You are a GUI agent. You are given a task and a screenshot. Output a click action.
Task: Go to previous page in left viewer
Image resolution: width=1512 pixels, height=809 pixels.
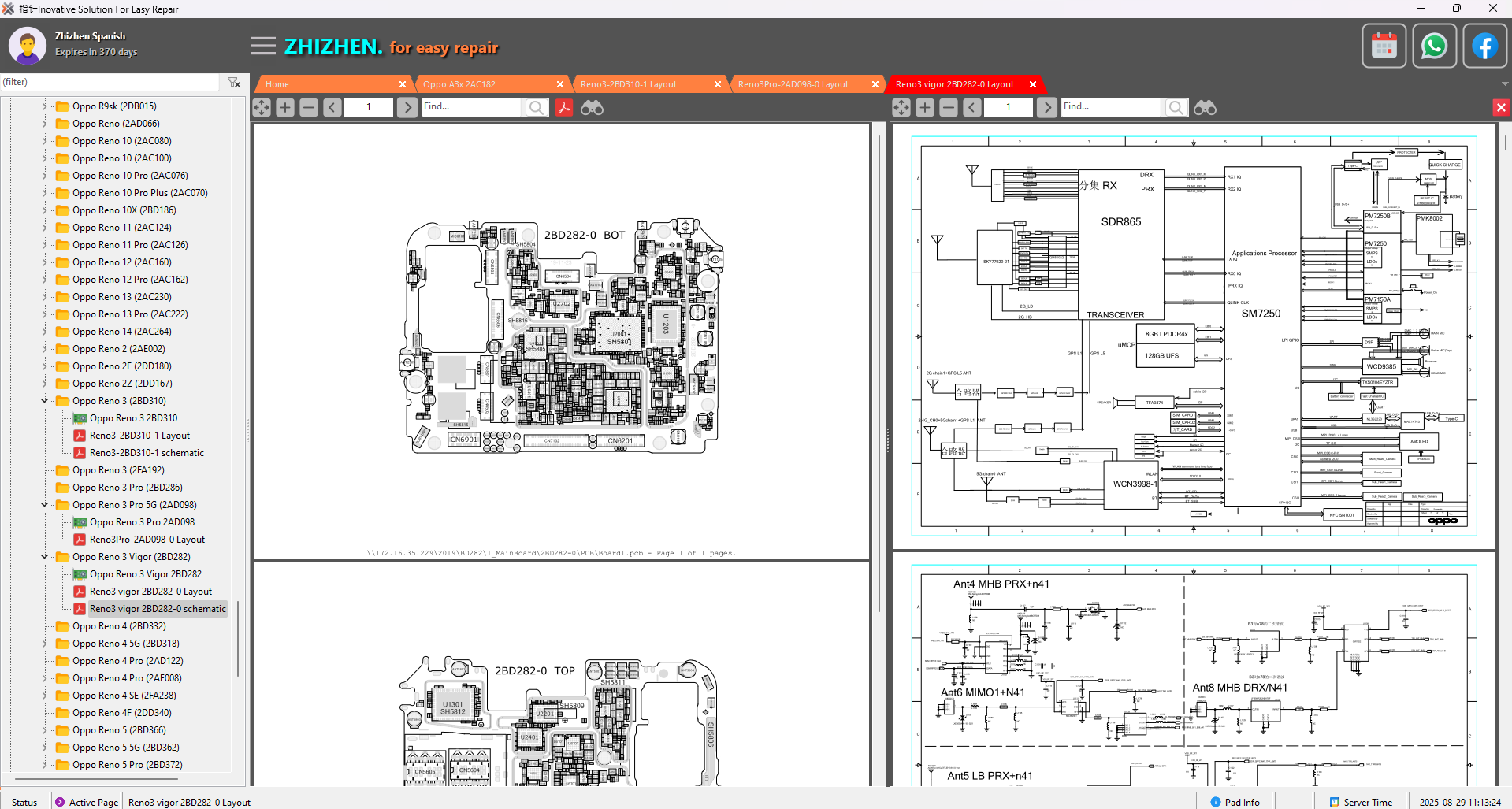(x=332, y=107)
